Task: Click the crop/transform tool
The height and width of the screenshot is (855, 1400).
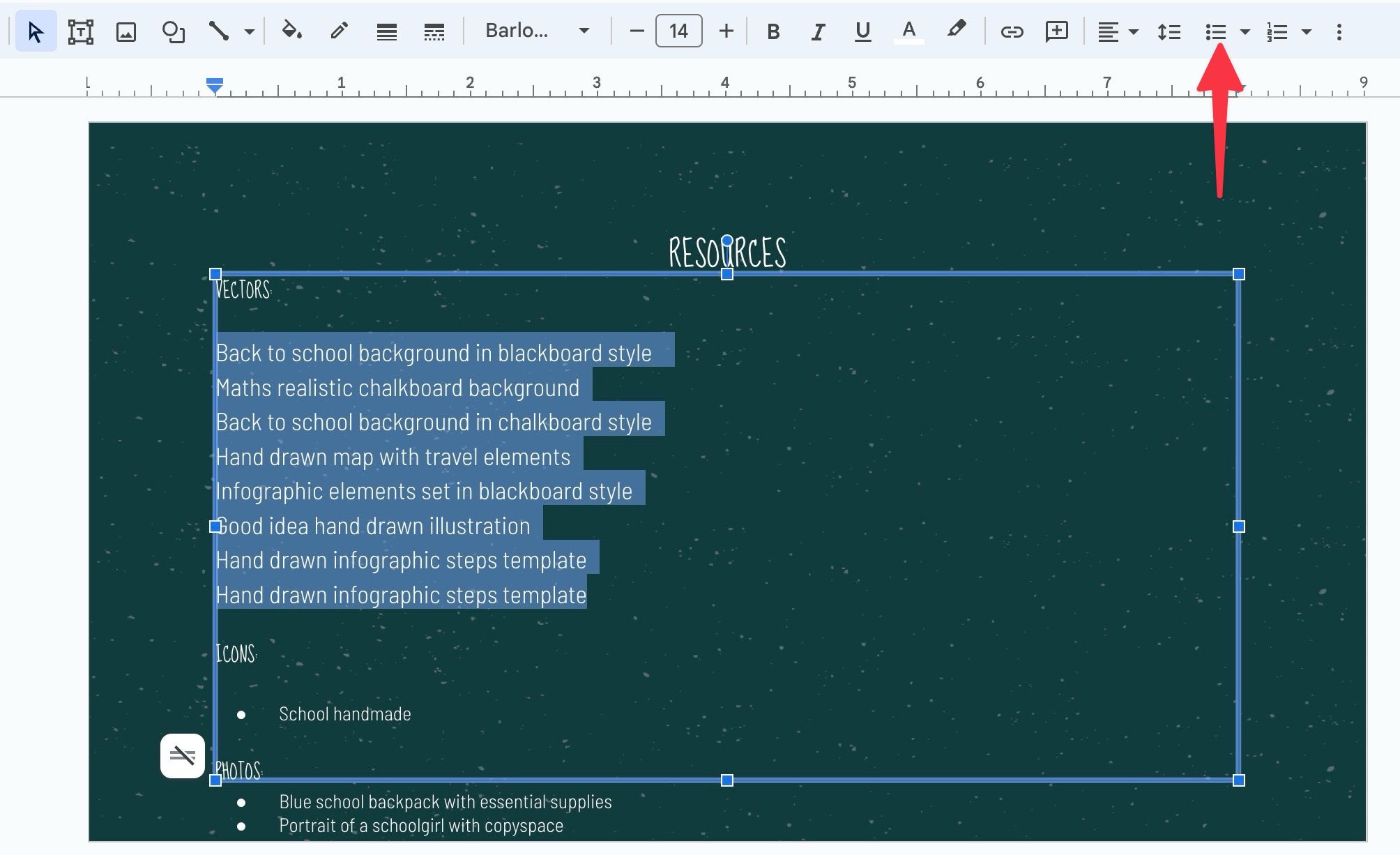Action: 80,30
